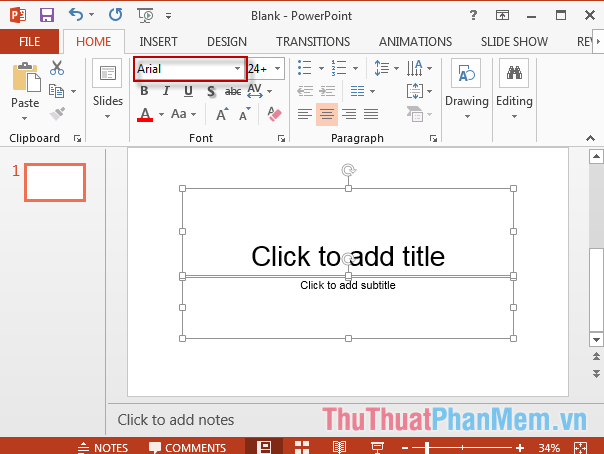Open the Drawing group button
This screenshot has height=454, width=604.
466,90
